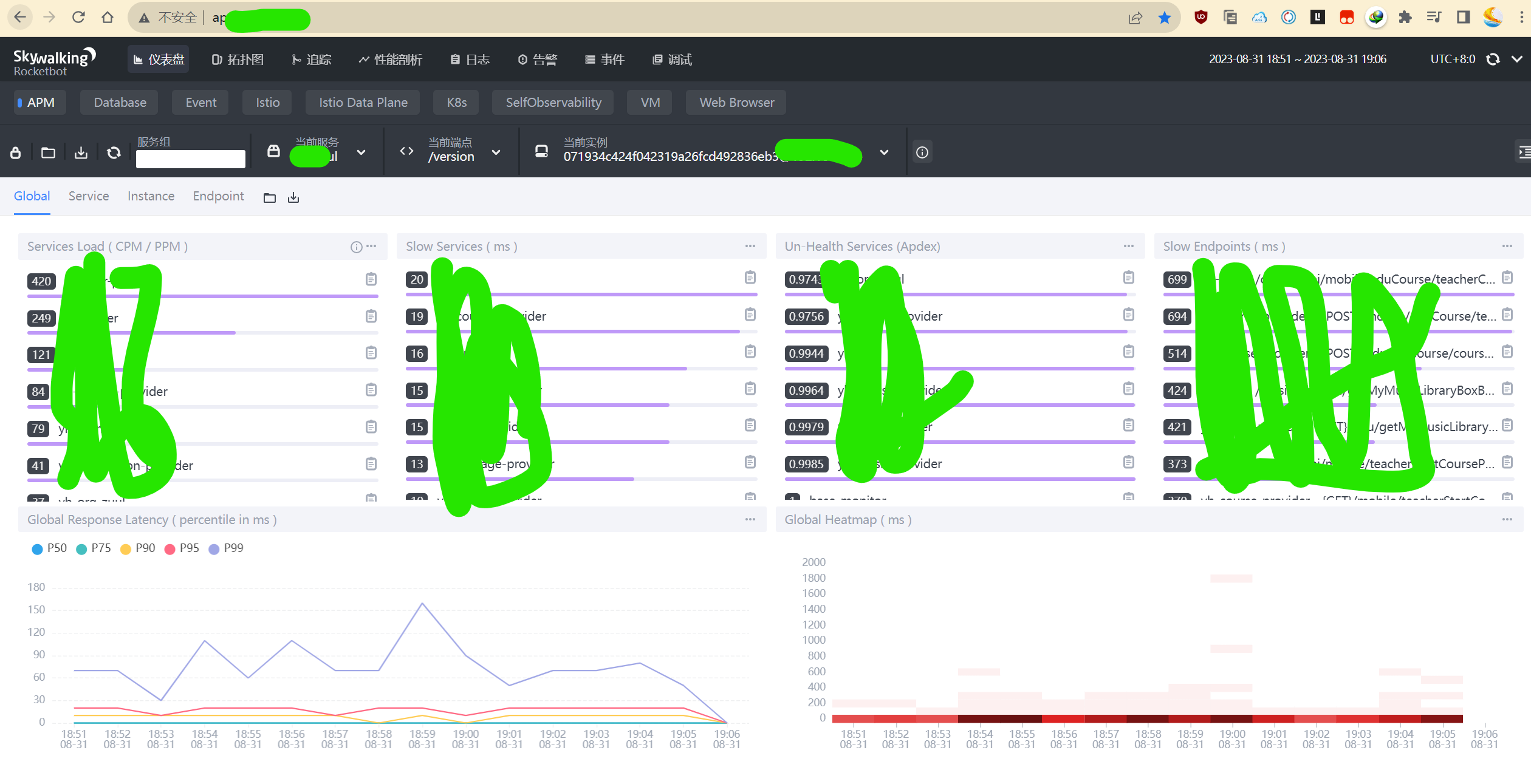Viewport: 1531px width, 784px height.
Task: Select the VM dashboard group
Action: [650, 103]
